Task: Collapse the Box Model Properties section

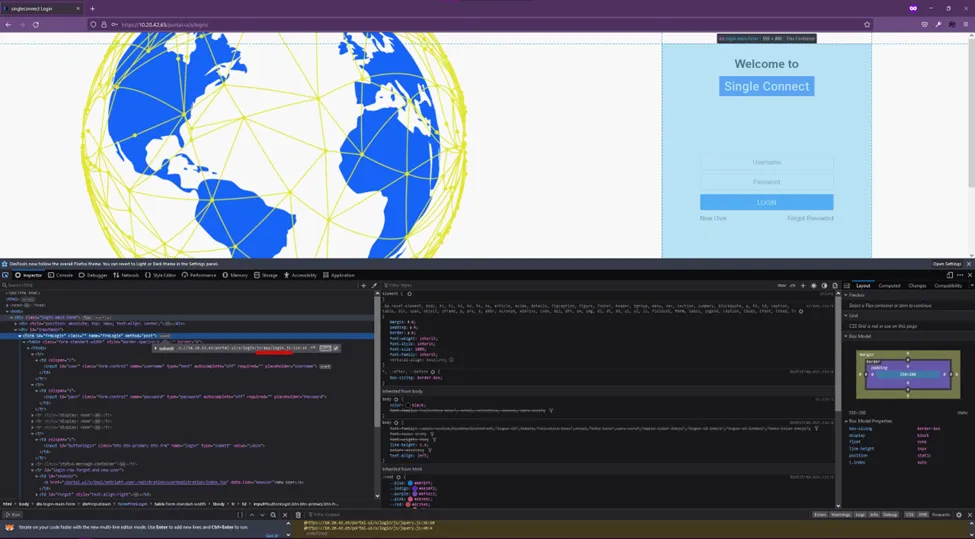Action: (x=846, y=421)
